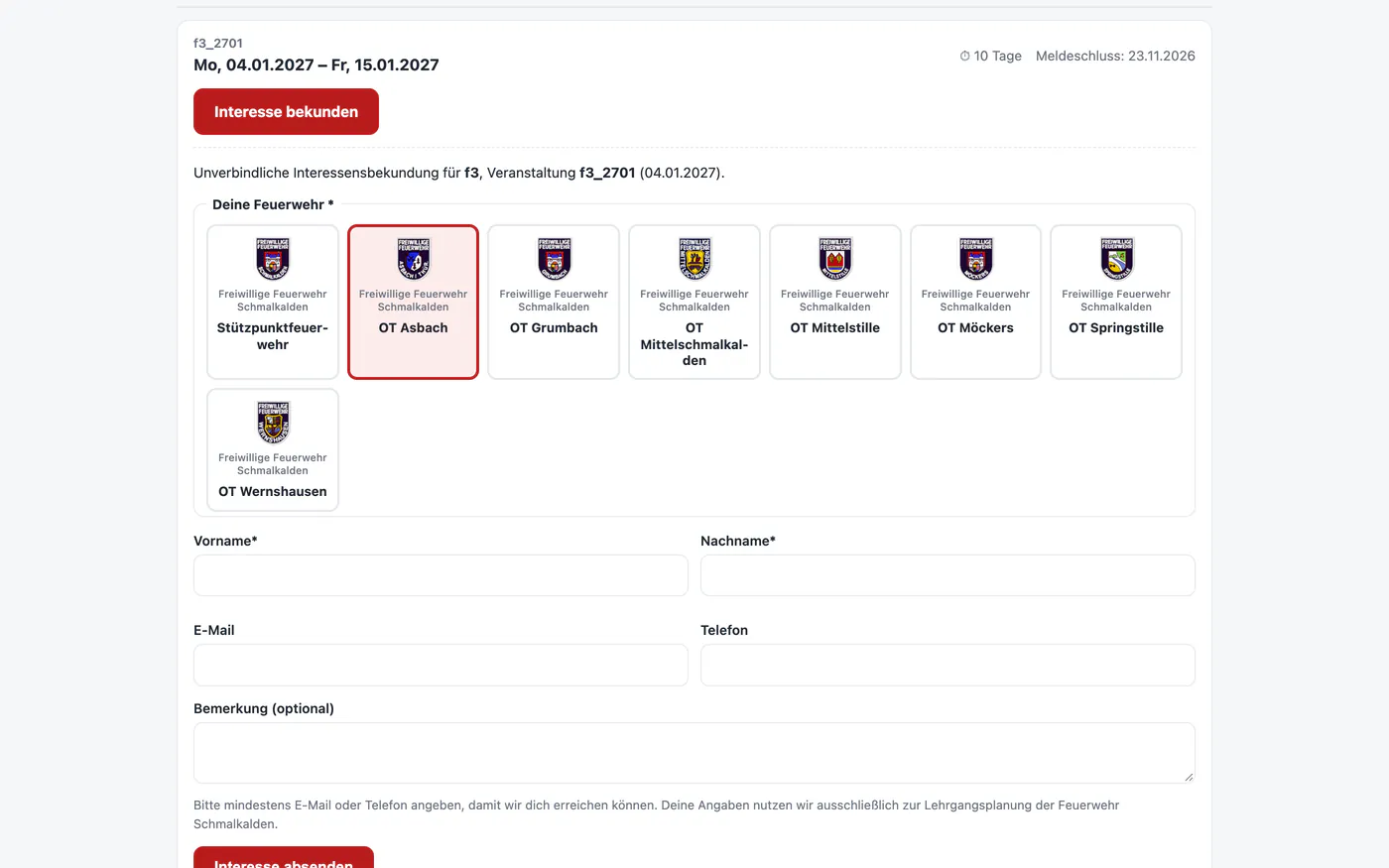Click the 10 Tage duration text

997,57
